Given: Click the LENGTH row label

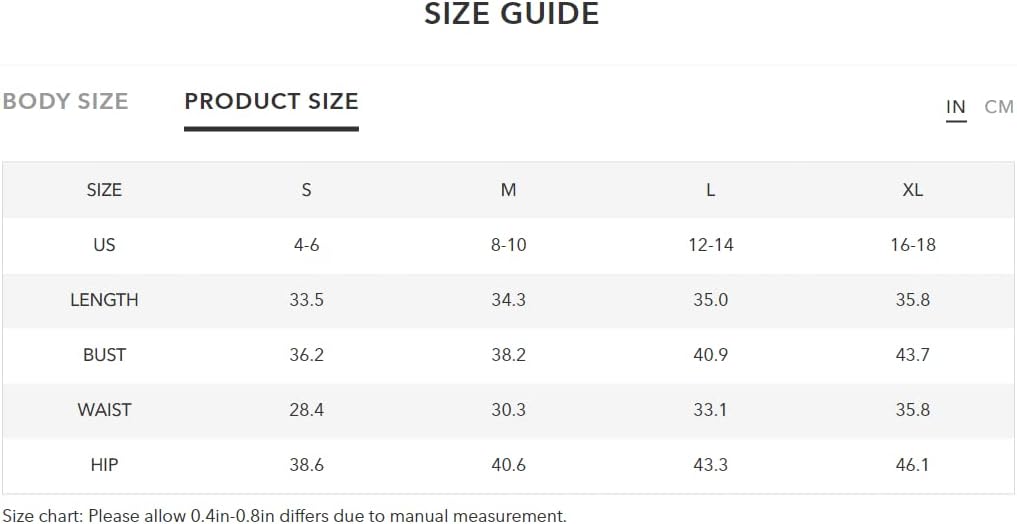Looking at the screenshot, I should pyautogui.click(x=104, y=300).
